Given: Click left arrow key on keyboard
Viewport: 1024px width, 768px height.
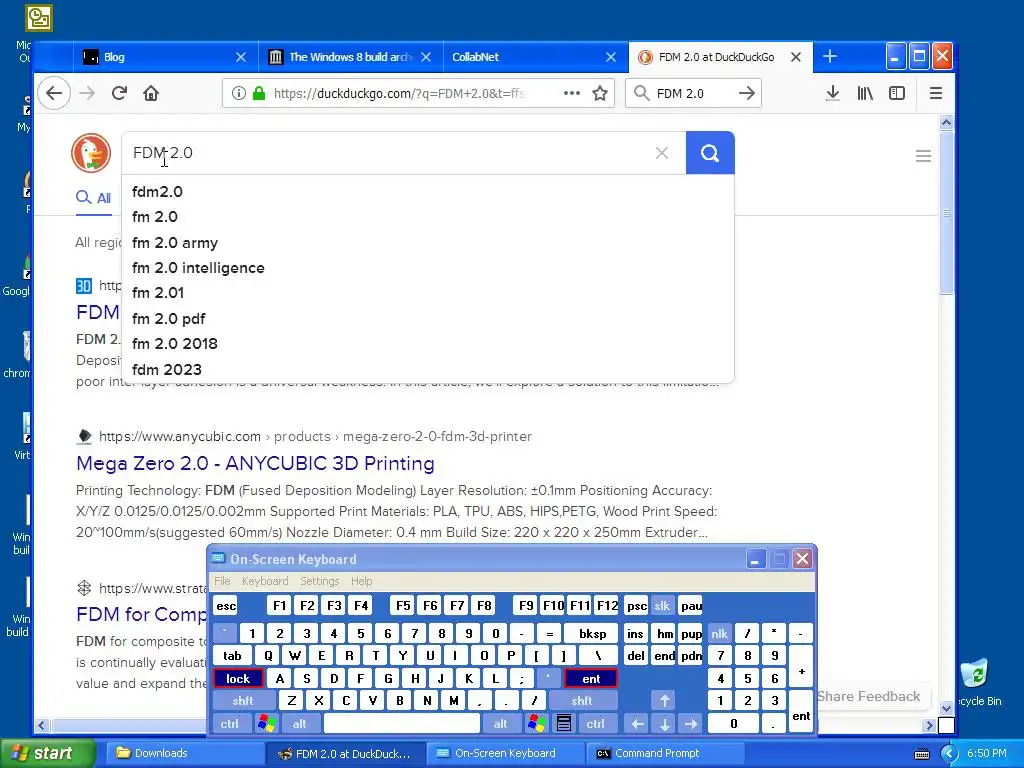Looking at the screenshot, I should pos(637,724).
